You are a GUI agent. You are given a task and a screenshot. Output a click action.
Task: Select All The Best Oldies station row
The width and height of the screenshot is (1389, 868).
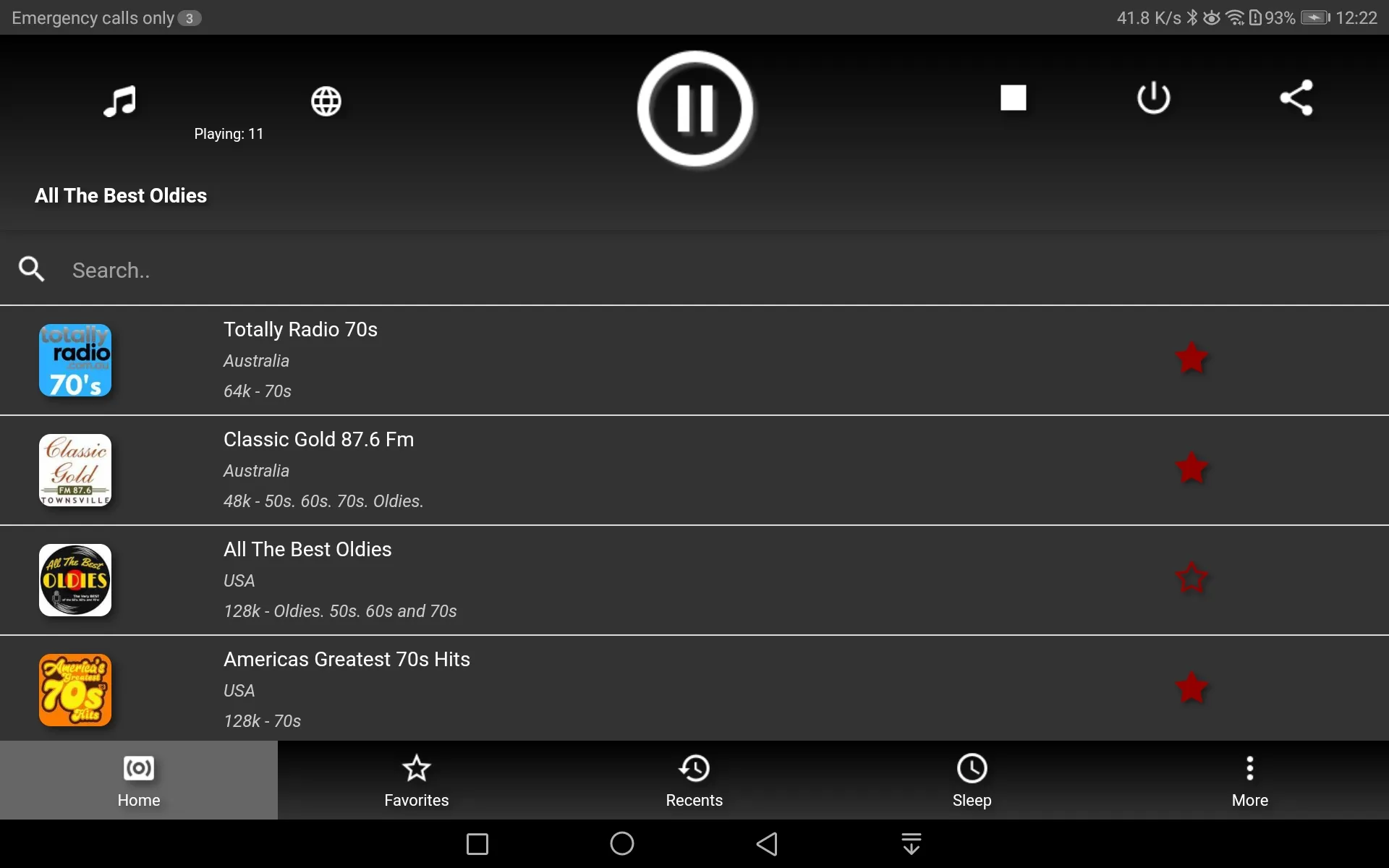(x=694, y=579)
